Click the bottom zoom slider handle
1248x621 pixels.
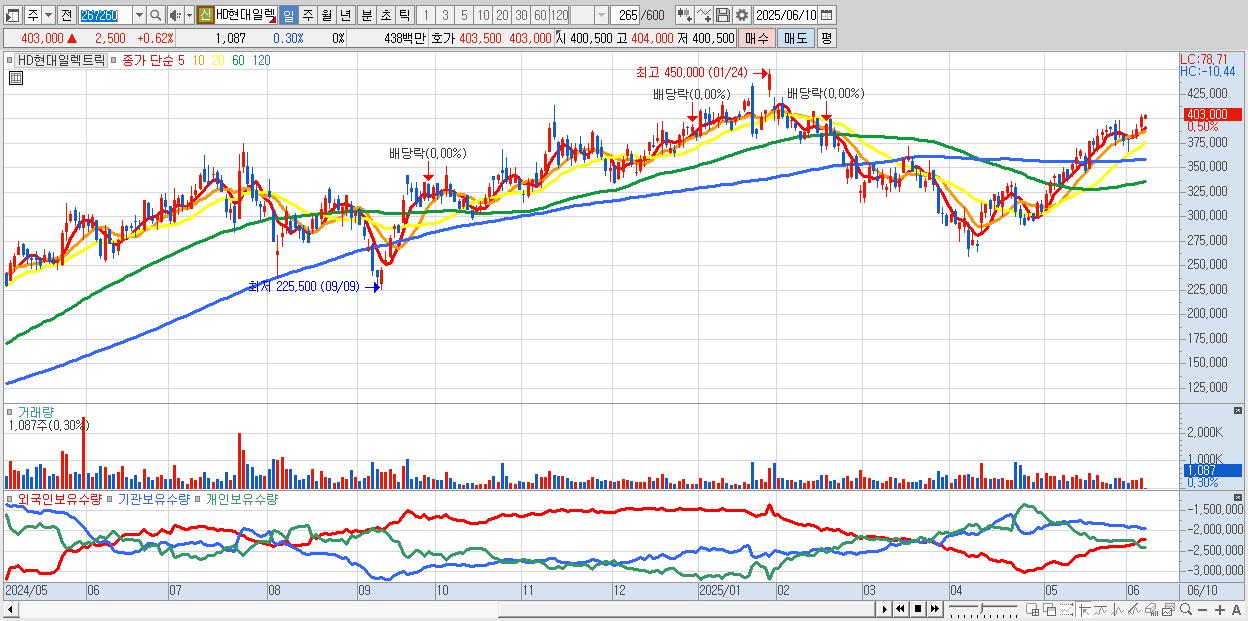982,609
